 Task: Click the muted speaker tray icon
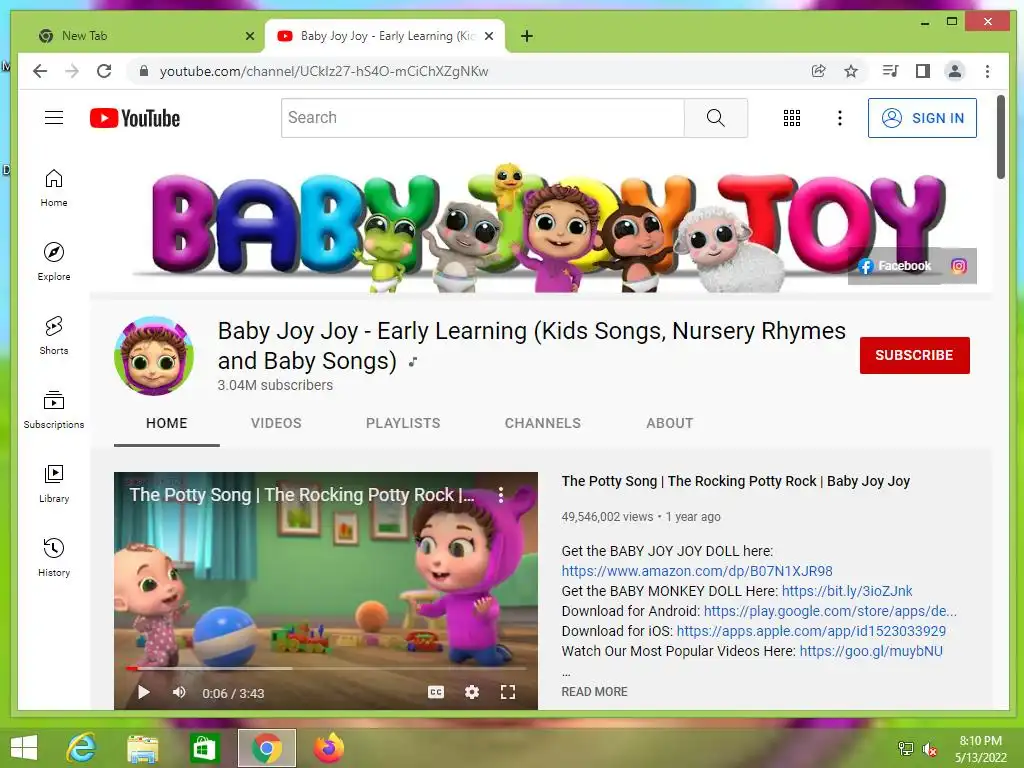coord(930,749)
